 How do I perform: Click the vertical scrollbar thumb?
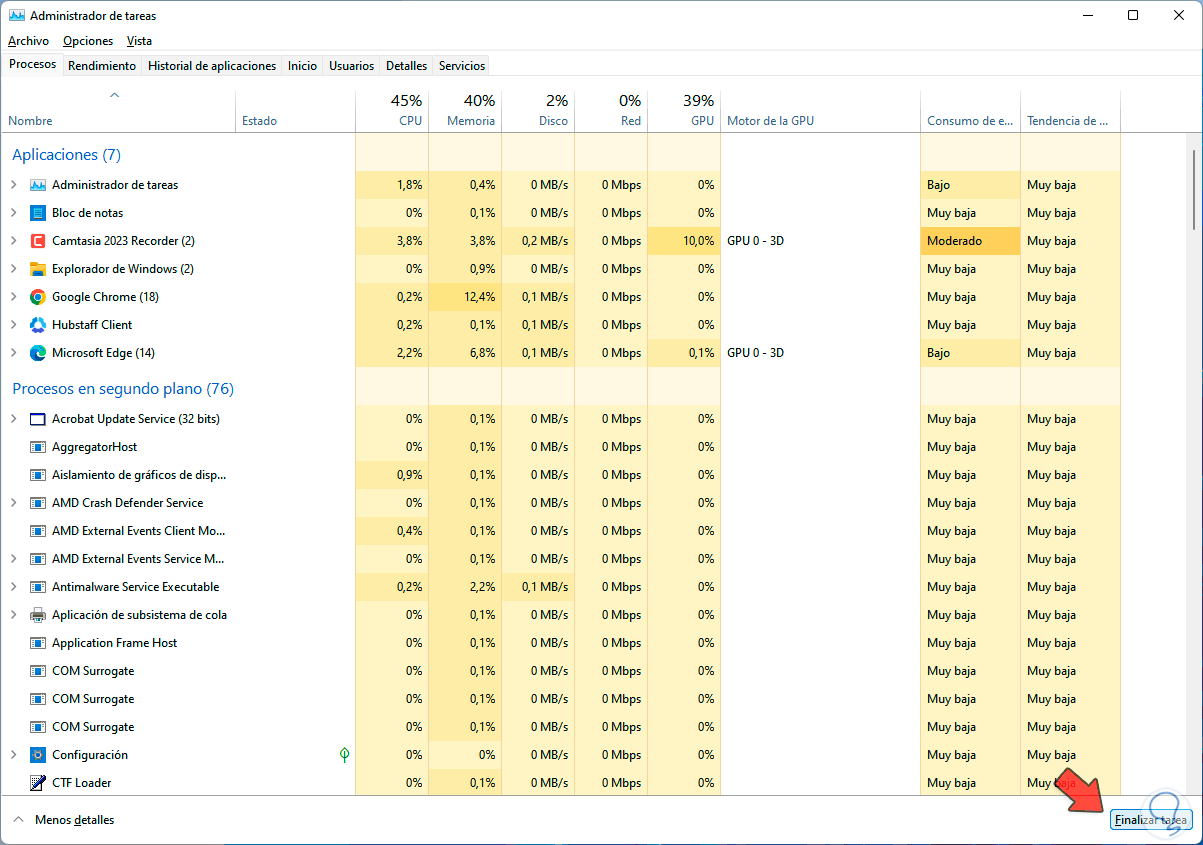click(x=1193, y=190)
